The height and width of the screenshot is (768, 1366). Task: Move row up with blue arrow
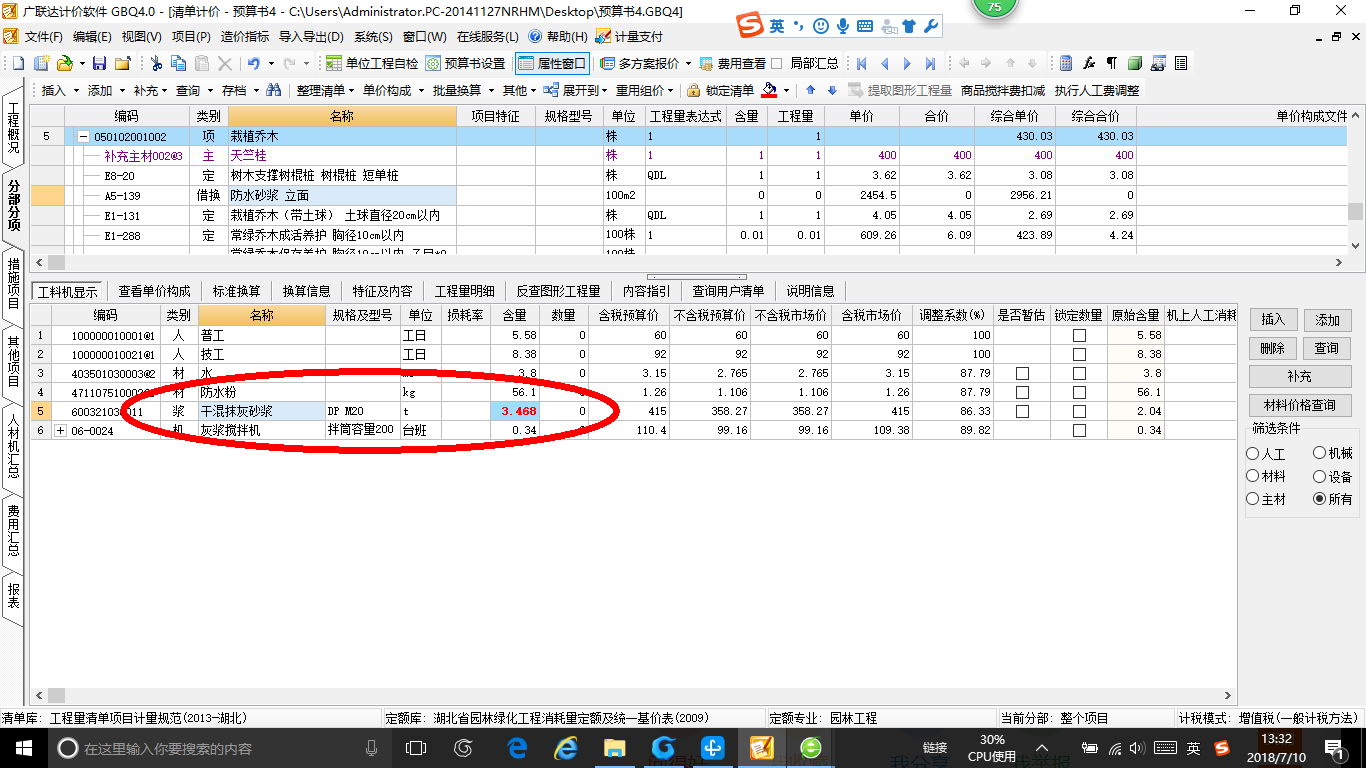click(x=810, y=90)
